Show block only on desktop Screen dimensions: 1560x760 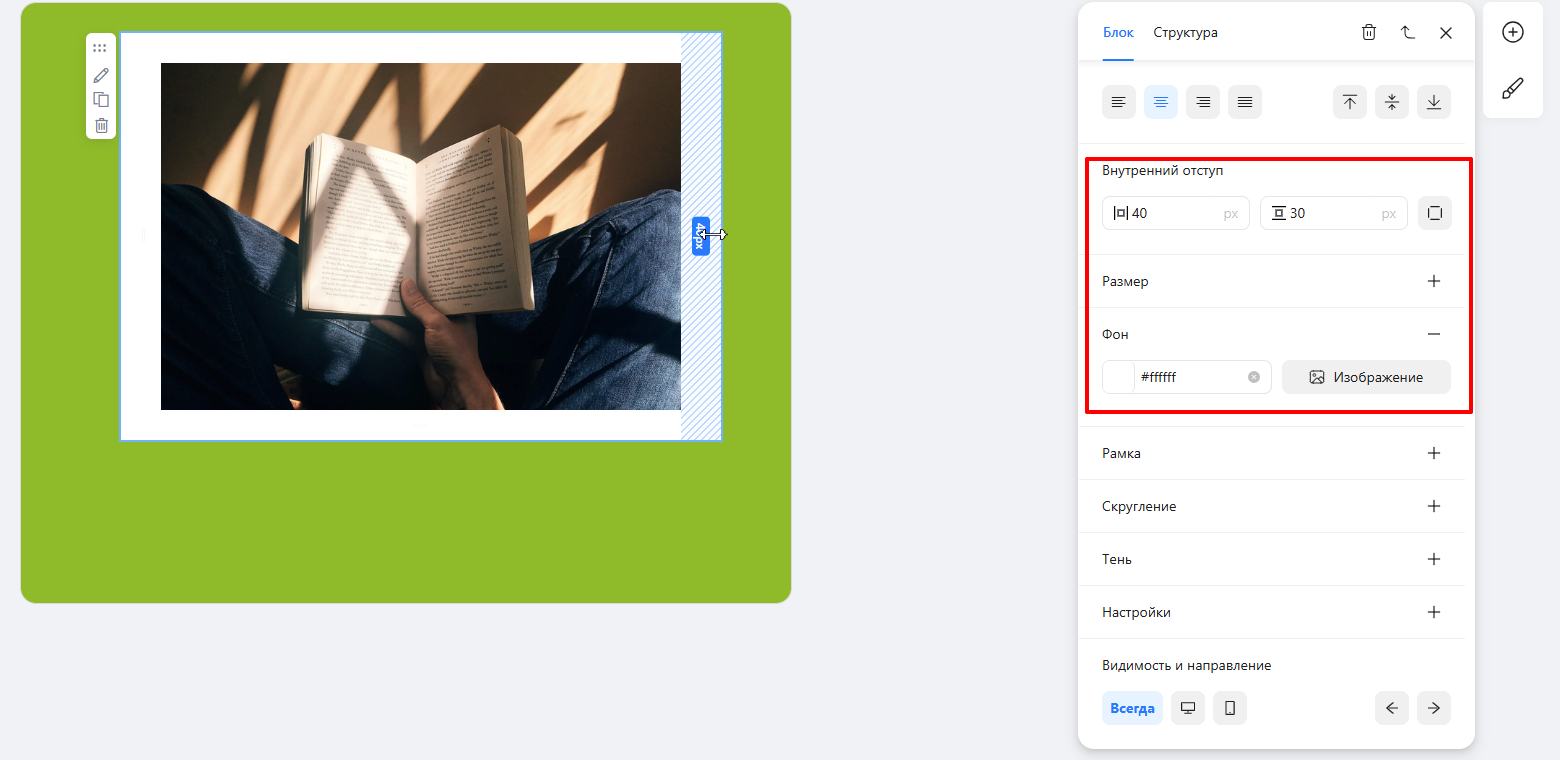pos(1188,708)
